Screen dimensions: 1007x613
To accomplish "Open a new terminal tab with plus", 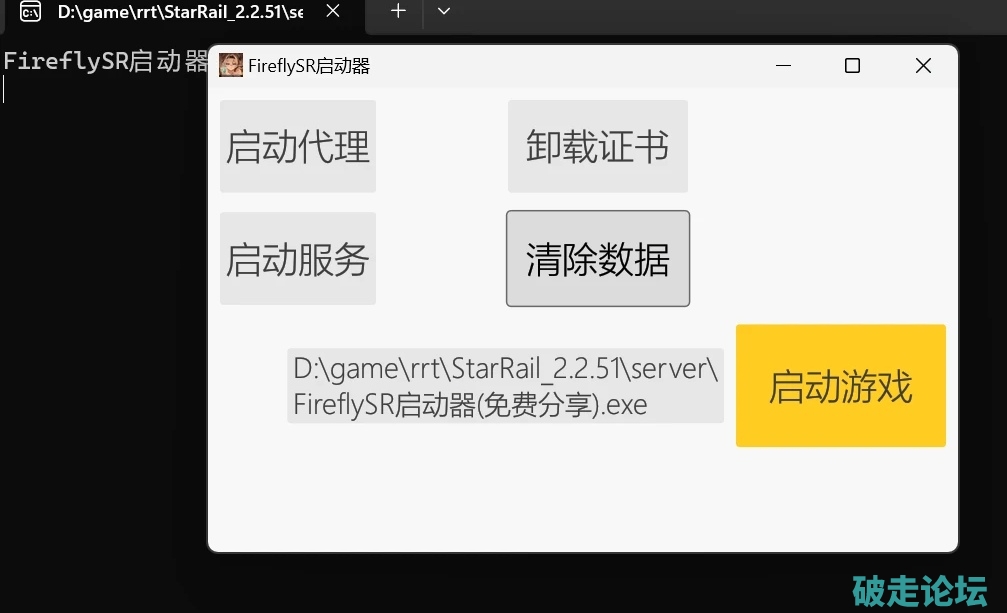I will [398, 11].
